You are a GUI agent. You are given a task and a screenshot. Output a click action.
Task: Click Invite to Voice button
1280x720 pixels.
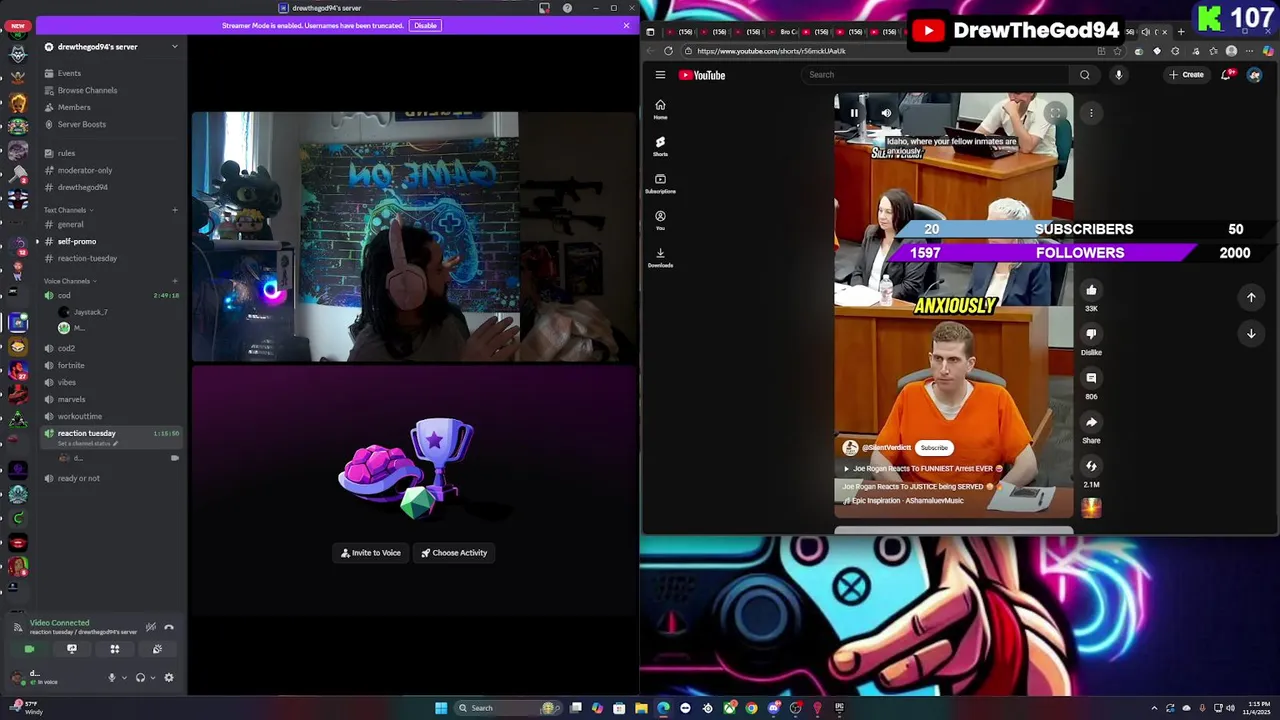(x=370, y=553)
